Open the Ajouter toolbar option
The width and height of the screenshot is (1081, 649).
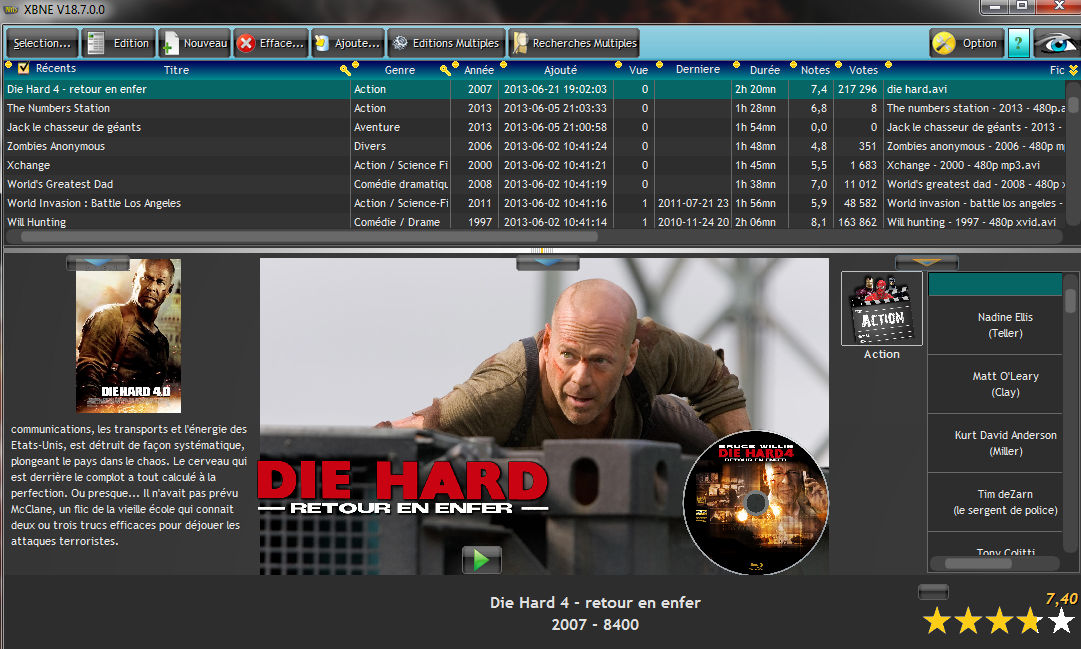346,43
